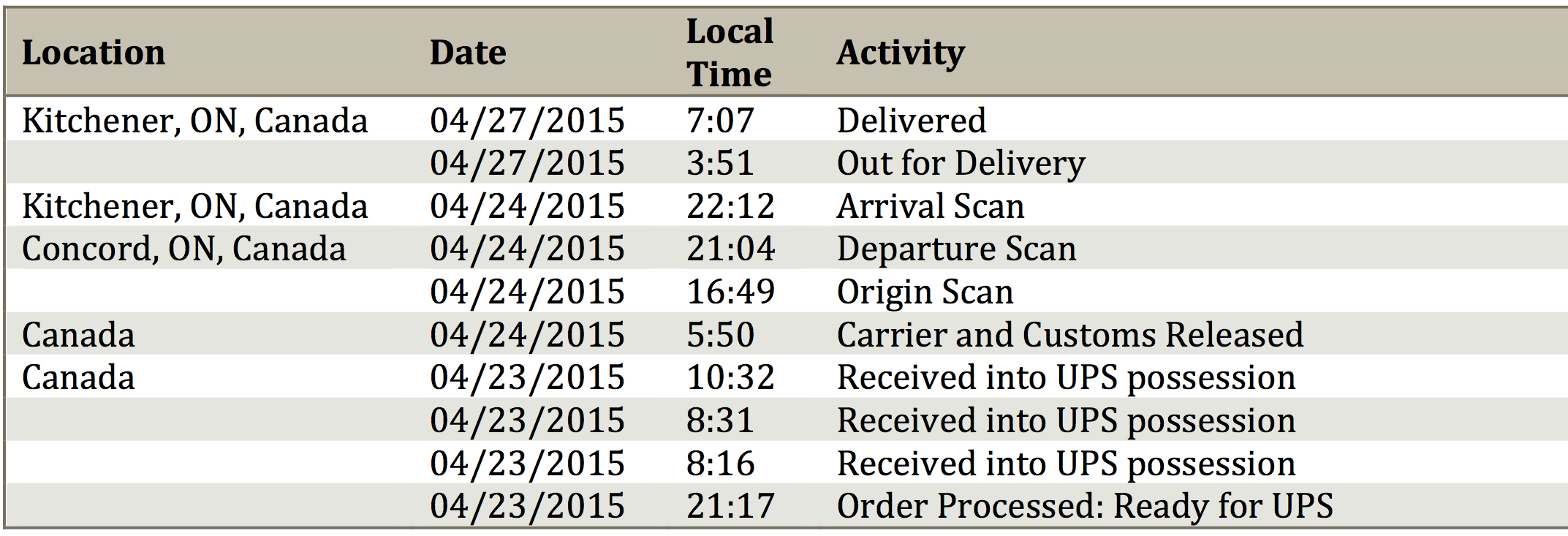Click Concord, ON, Canada location cell
The width and height of the screenshot is (1568, 536).
[x=184, y=249]
